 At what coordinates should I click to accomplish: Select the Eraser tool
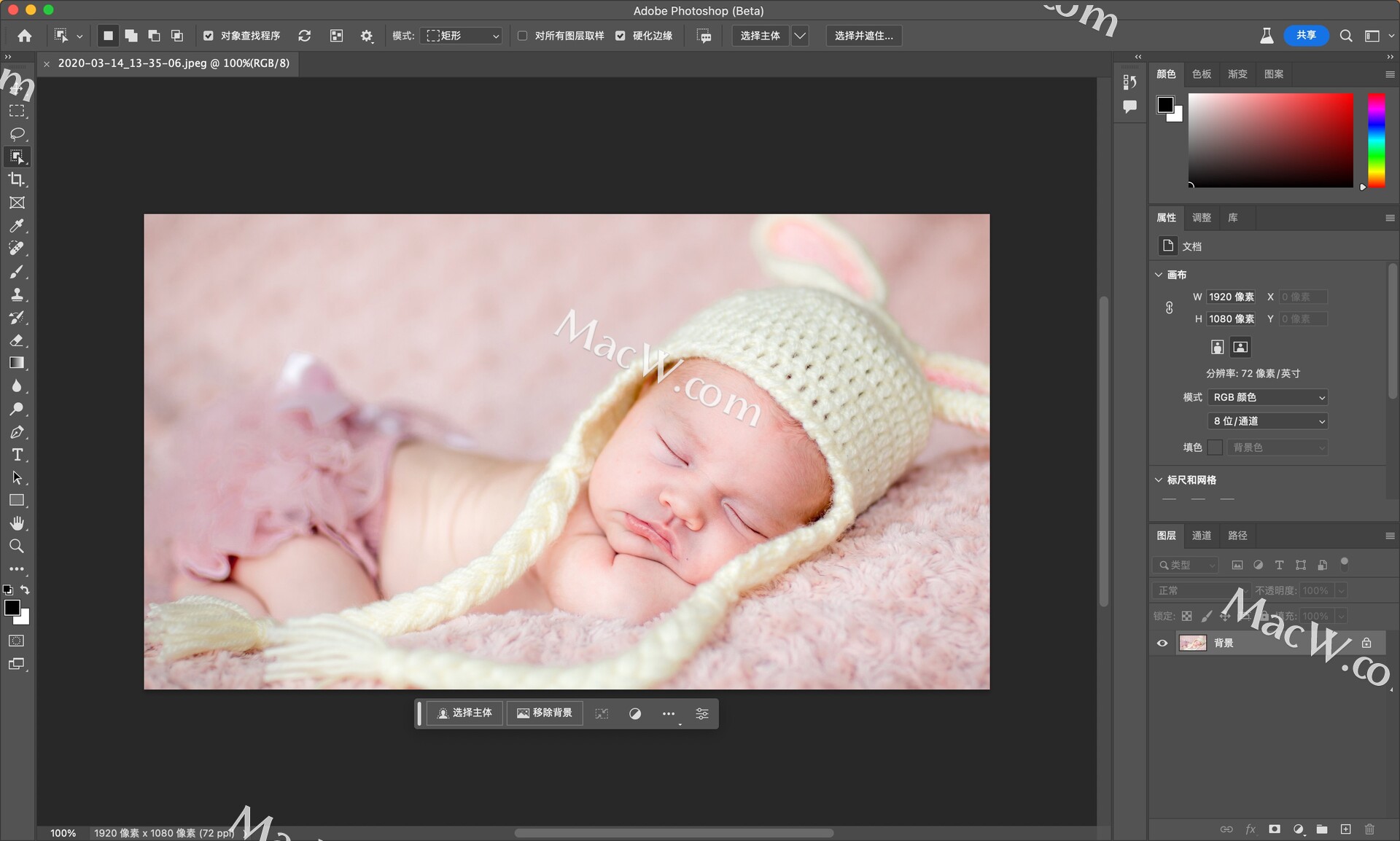coord(17,340)
